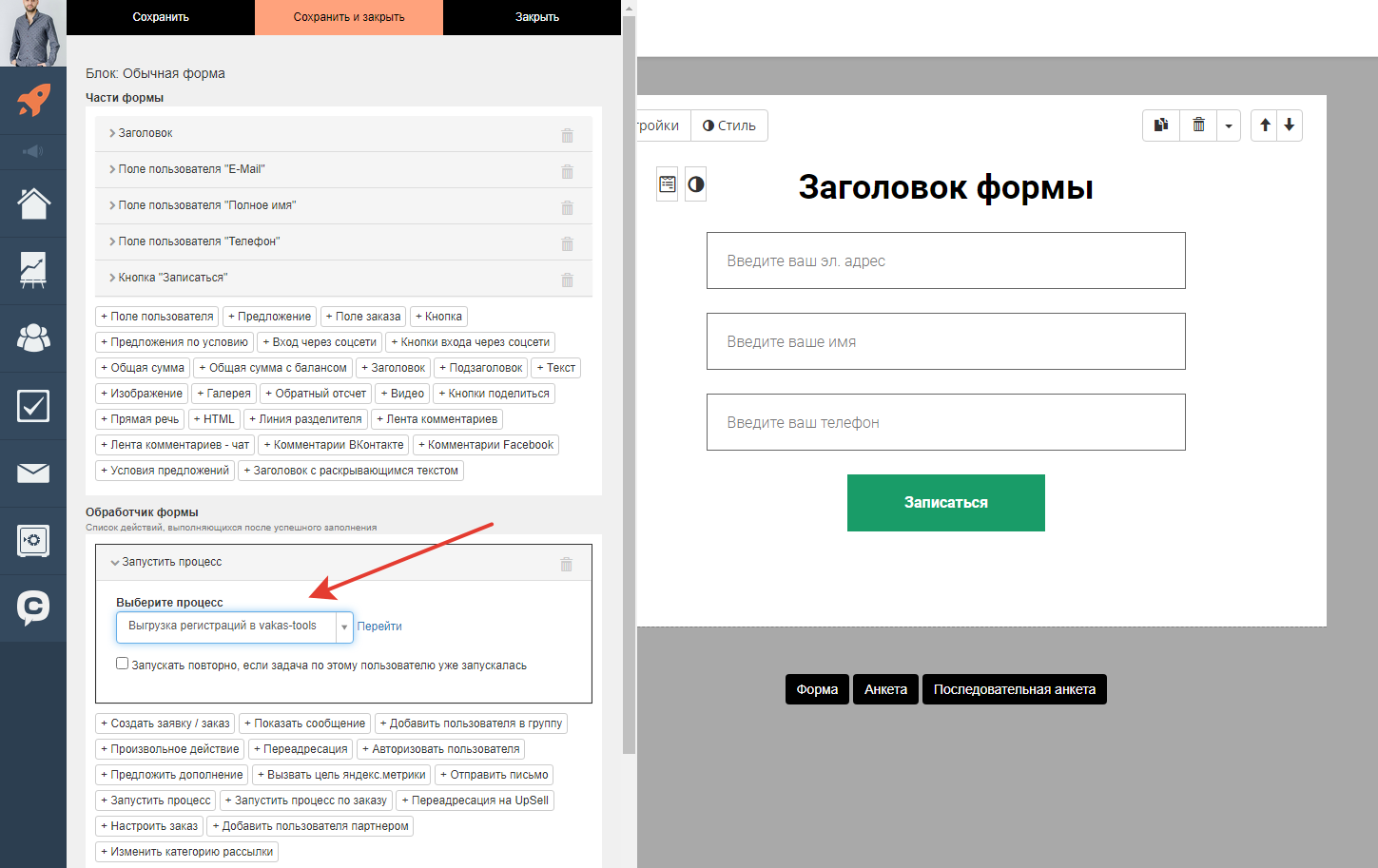Open the 'Перейти' link next to the process
Viewport: 1378px width, 868px height.
379,627
